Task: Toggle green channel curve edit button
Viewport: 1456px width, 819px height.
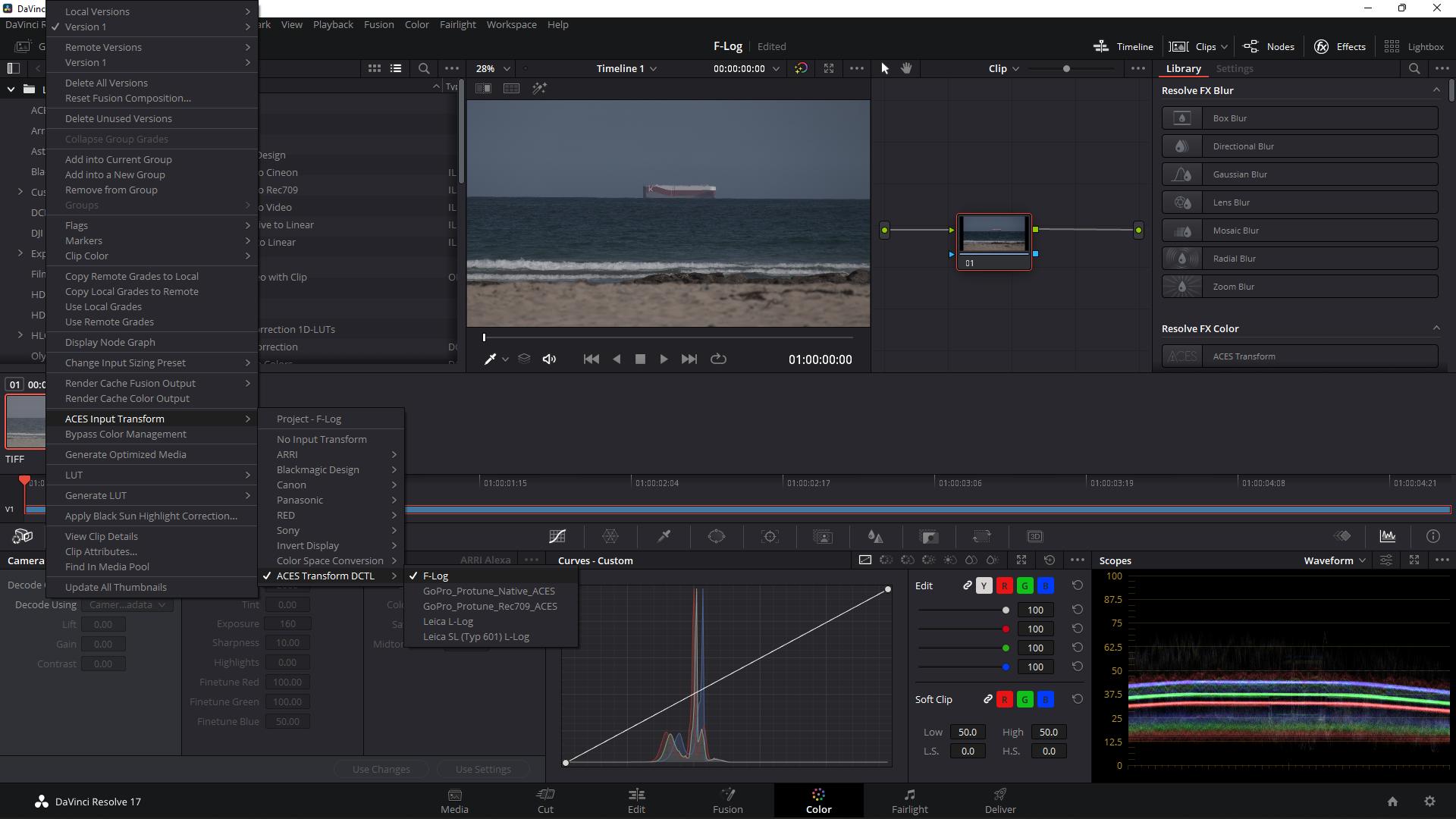Action: pos(1025,585)
